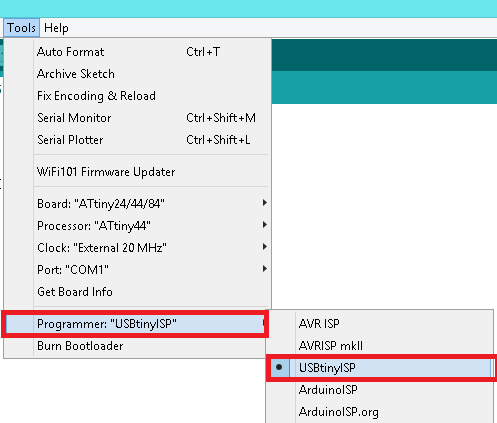
Task: Select AVRISP mkII programmer
Action: [x=380, y=345]
